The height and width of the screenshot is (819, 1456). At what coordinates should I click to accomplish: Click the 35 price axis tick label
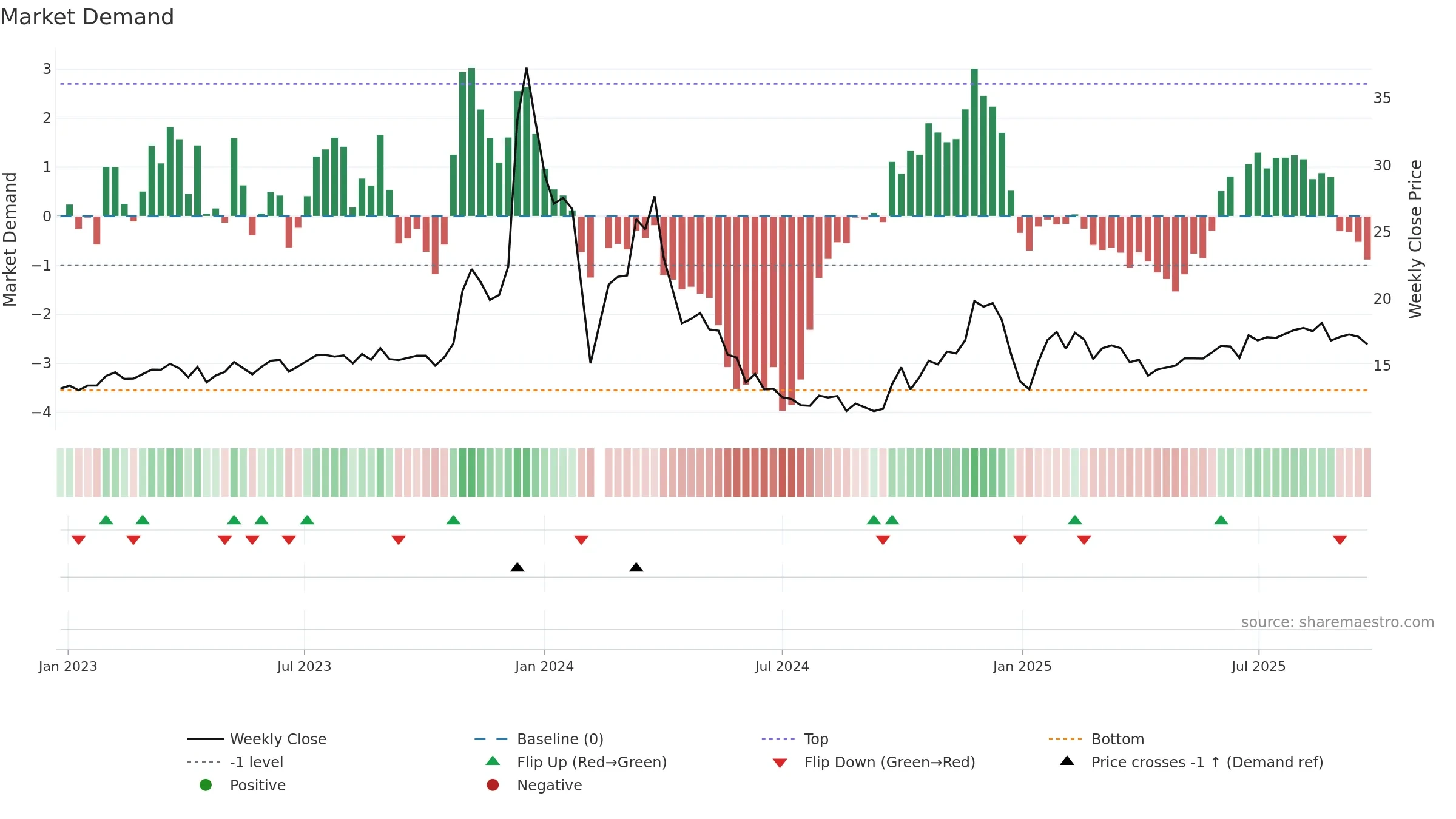tap(1382, 98)
